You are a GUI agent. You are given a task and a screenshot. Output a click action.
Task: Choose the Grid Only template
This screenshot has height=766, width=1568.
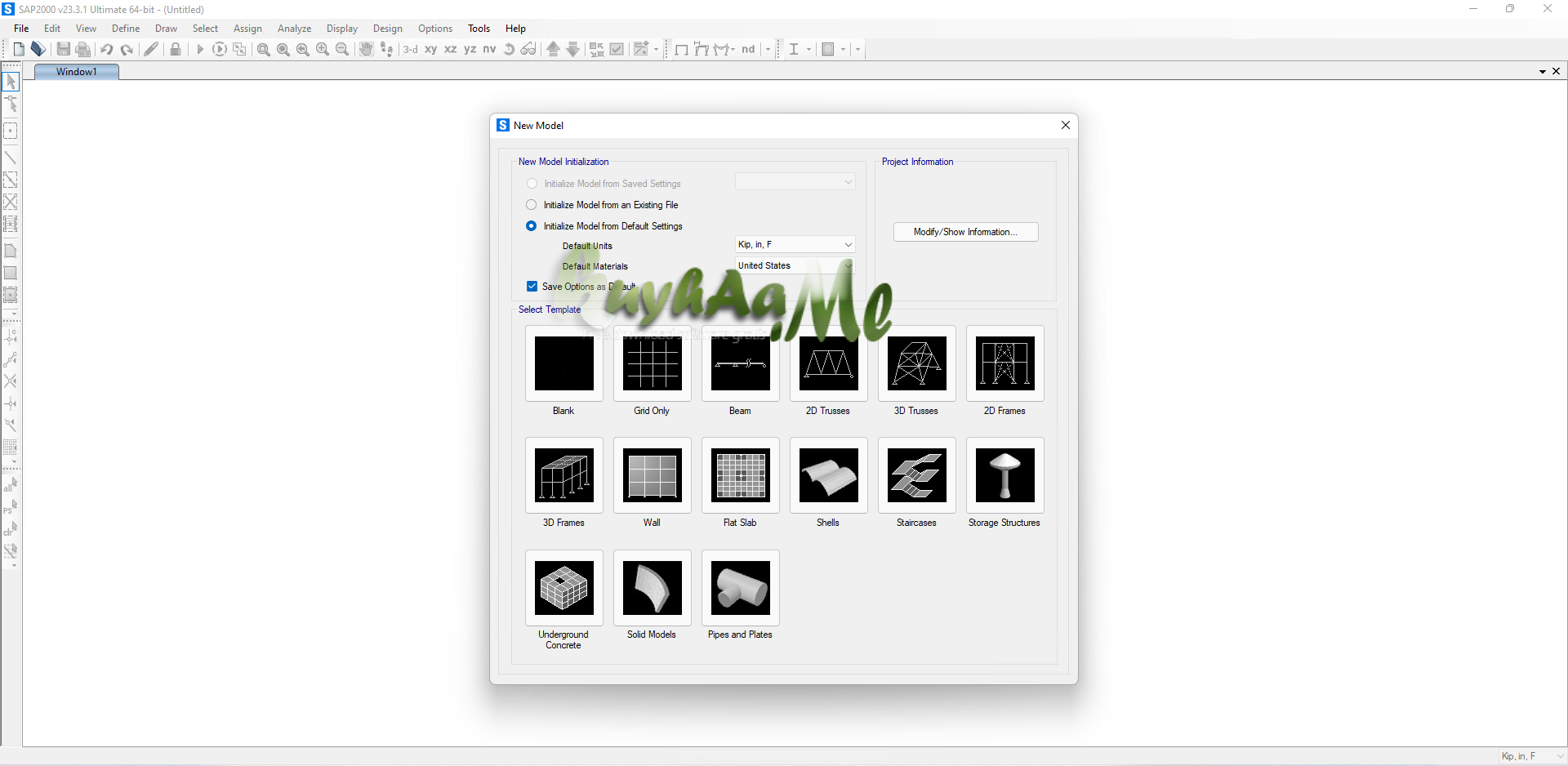(x=653, y=363)
